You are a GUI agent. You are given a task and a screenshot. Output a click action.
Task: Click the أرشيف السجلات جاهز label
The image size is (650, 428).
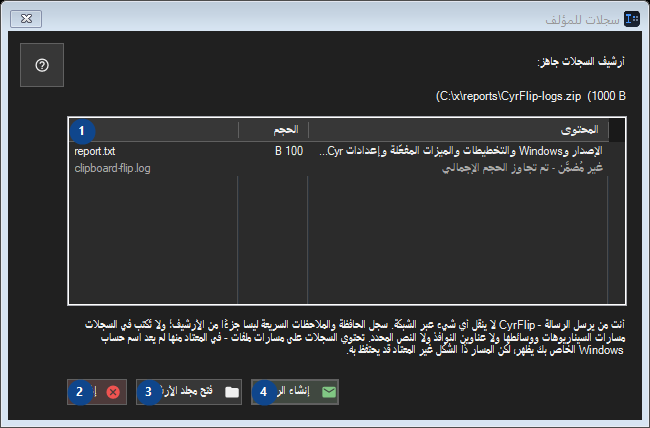coord(581,62)
